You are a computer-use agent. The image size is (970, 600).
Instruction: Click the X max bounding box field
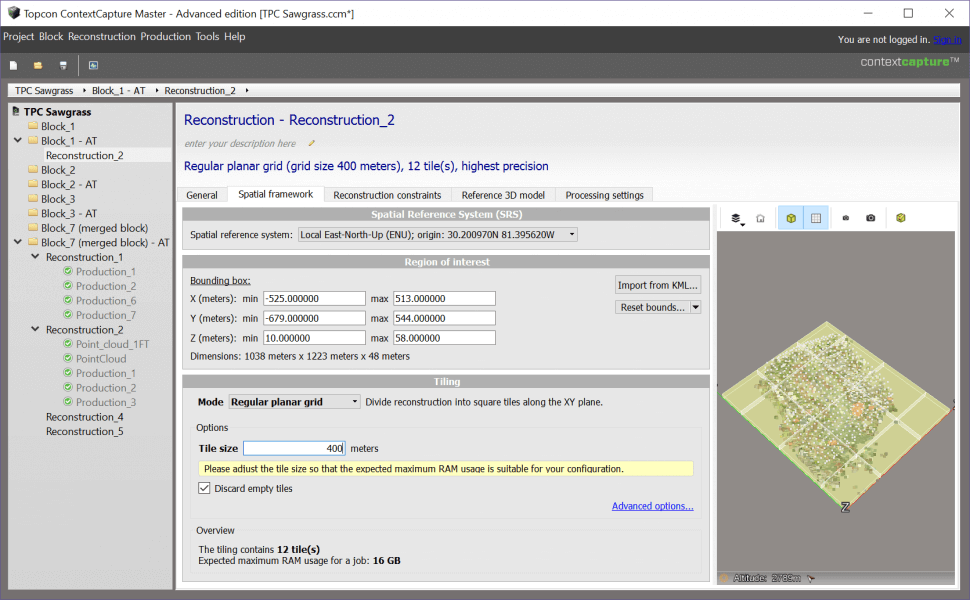(444, 299)
